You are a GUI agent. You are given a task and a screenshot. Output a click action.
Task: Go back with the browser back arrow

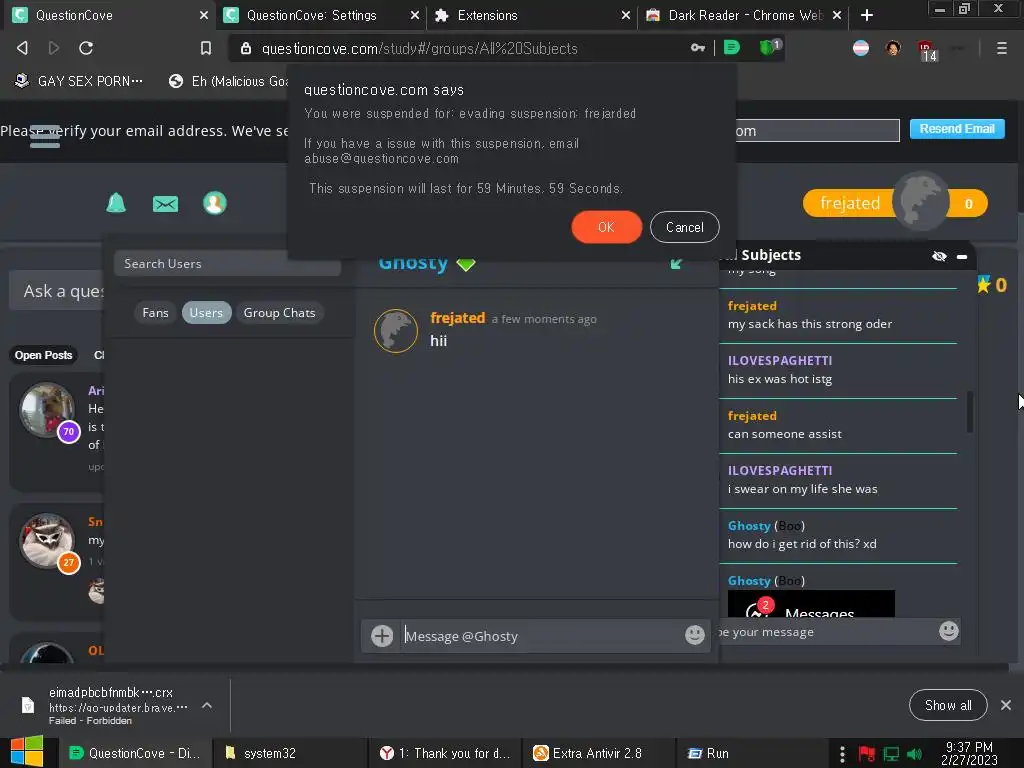[22, 48]
